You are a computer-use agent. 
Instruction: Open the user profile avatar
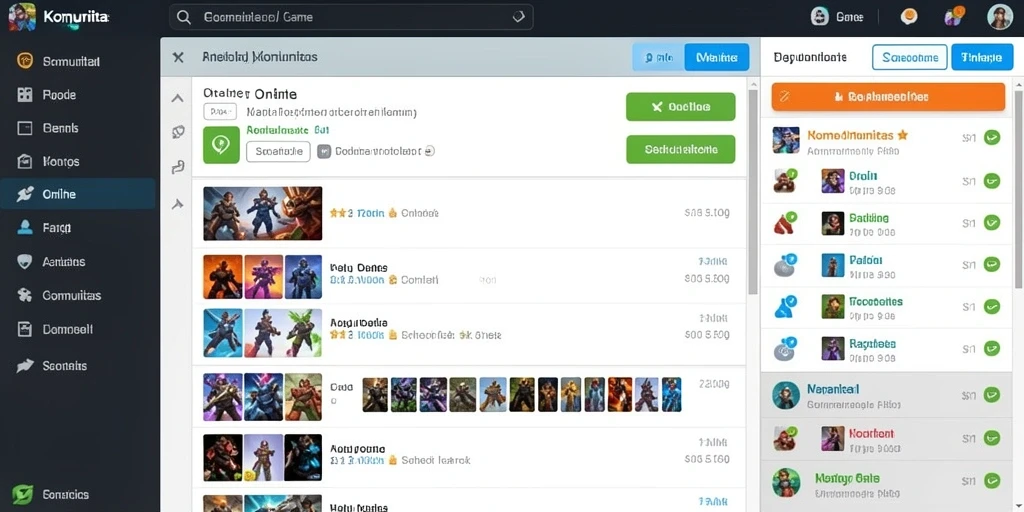pyautogui.click(x=1000, y=17)
